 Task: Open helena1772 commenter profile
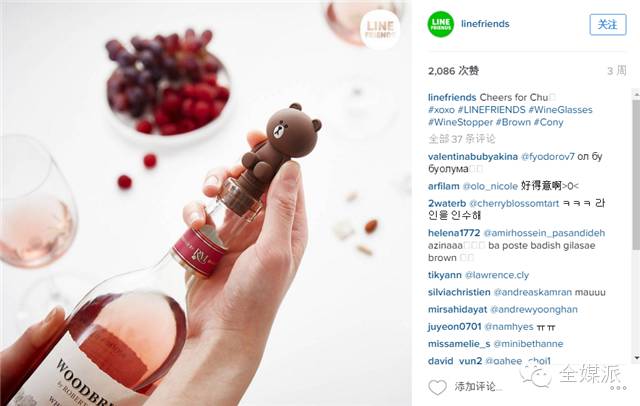point(454,233)
